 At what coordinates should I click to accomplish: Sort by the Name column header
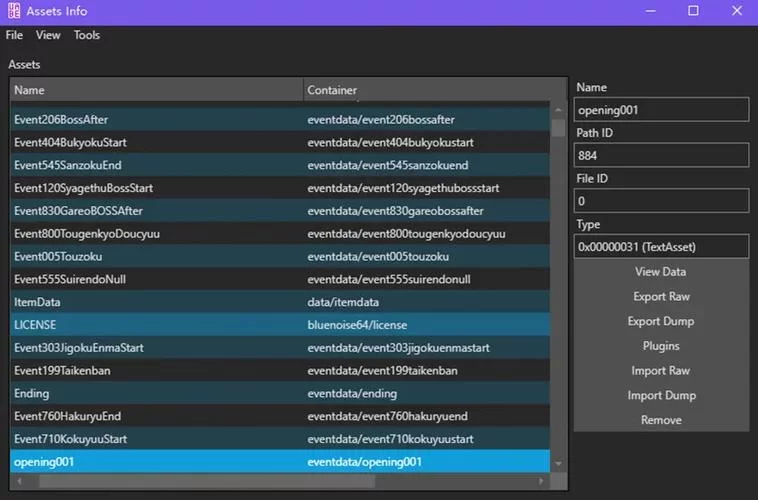(x=155, y=90)
